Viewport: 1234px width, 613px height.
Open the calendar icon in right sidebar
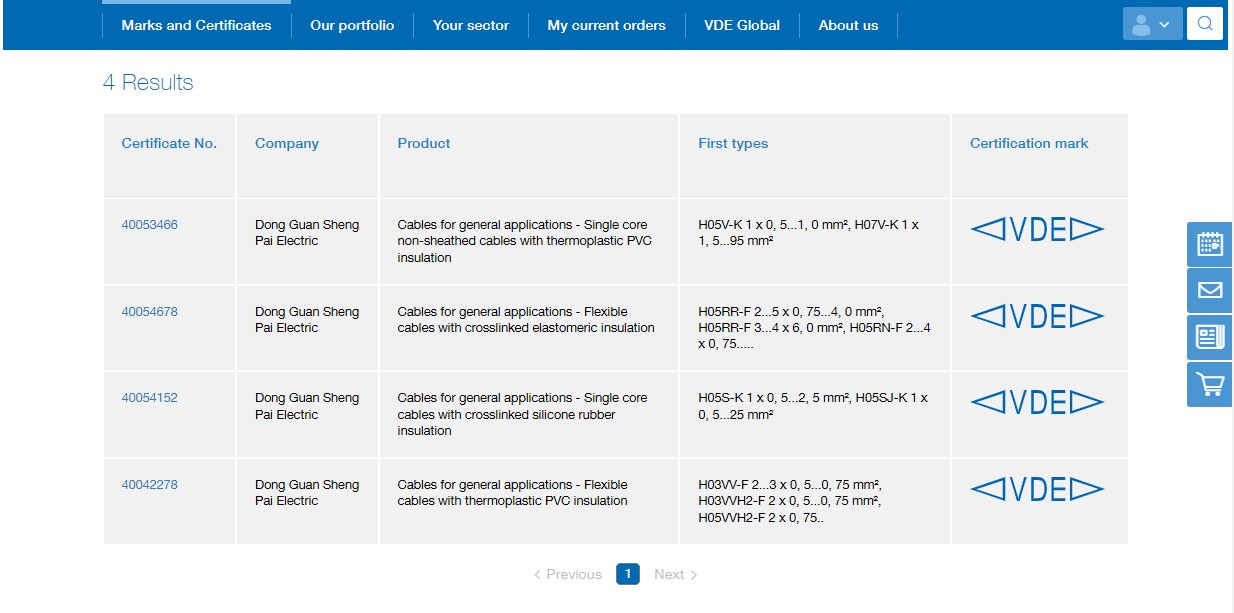1209,244
